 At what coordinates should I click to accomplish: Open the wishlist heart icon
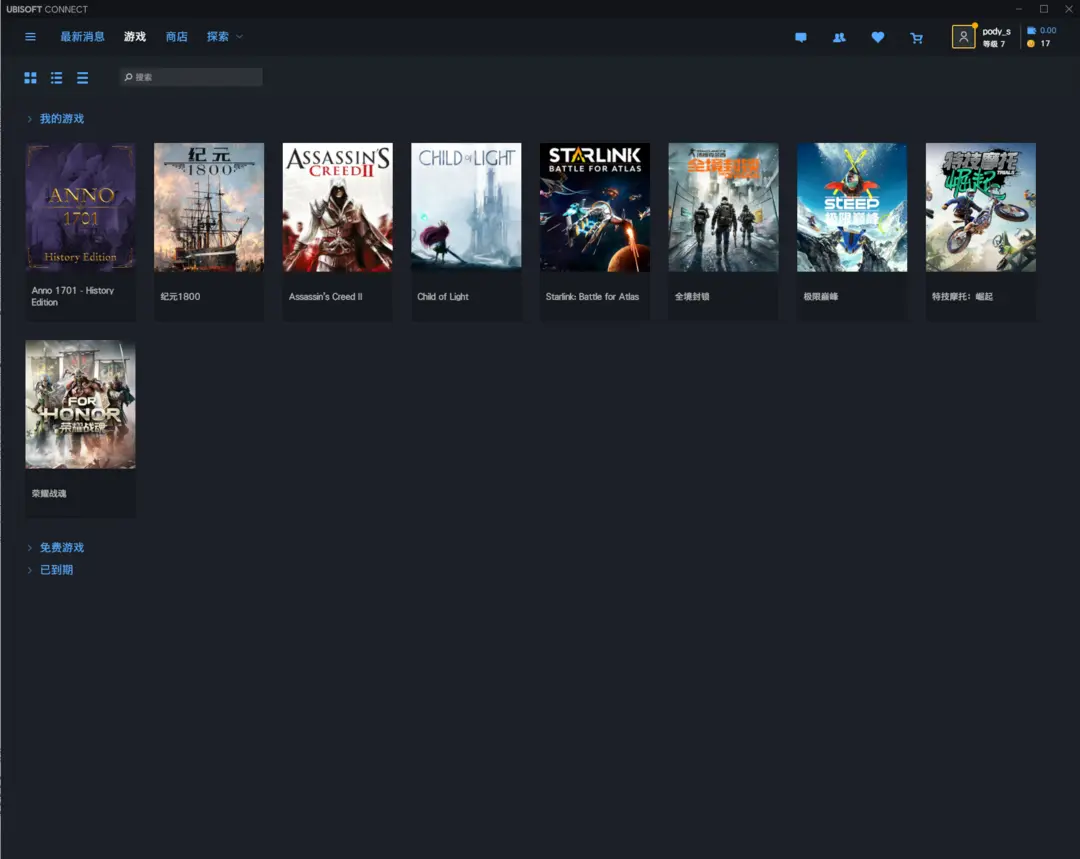coord(878,38)
